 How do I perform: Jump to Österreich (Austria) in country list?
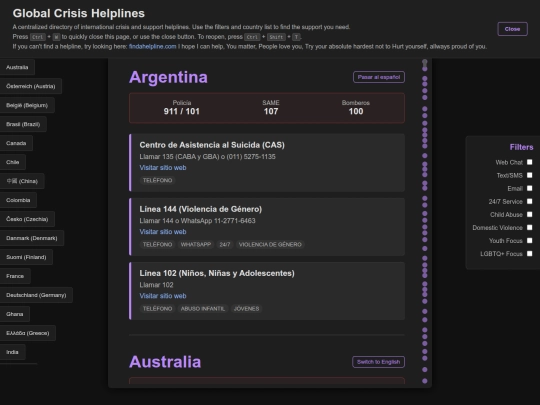click(x=31, y=86)
